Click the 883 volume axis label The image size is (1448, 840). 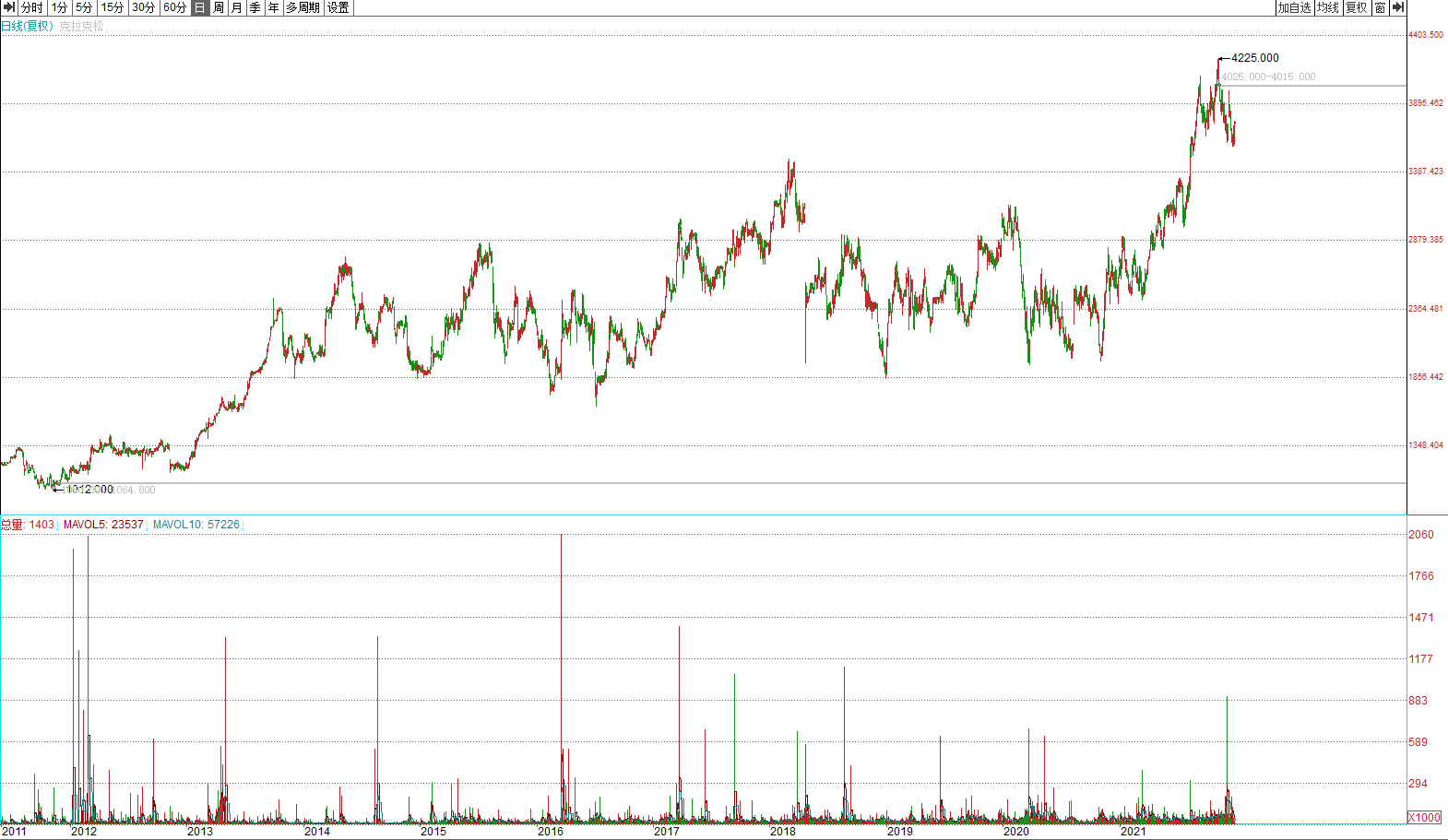[1418, 701]
